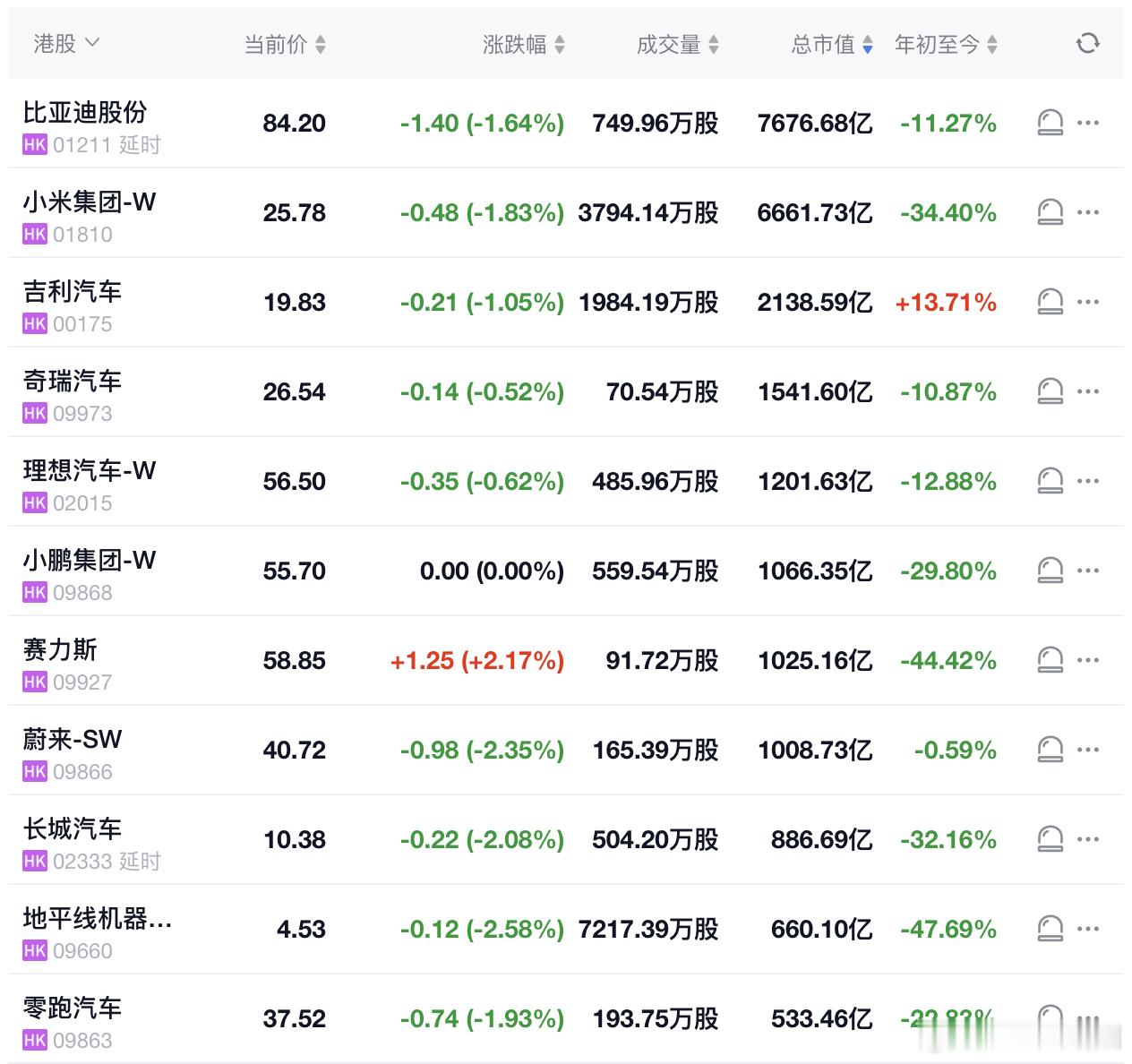Open alert bell for 蔚来-SW
This screenshot has height=1064, width=1132.
(1050, 750)
